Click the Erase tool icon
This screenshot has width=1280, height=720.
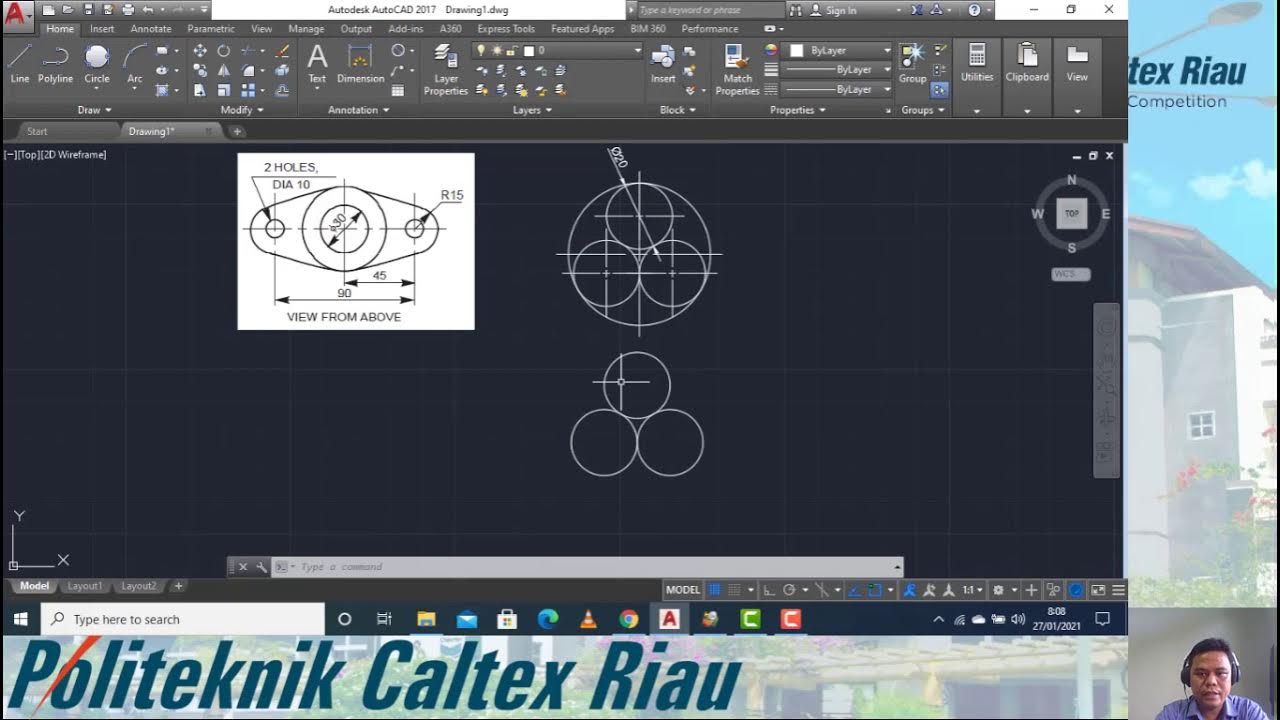(x=283, y=51)
